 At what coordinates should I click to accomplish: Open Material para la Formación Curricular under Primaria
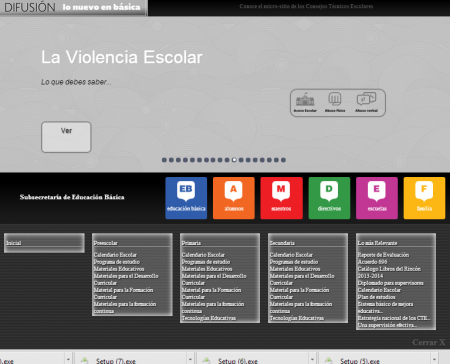pos(211,293)
